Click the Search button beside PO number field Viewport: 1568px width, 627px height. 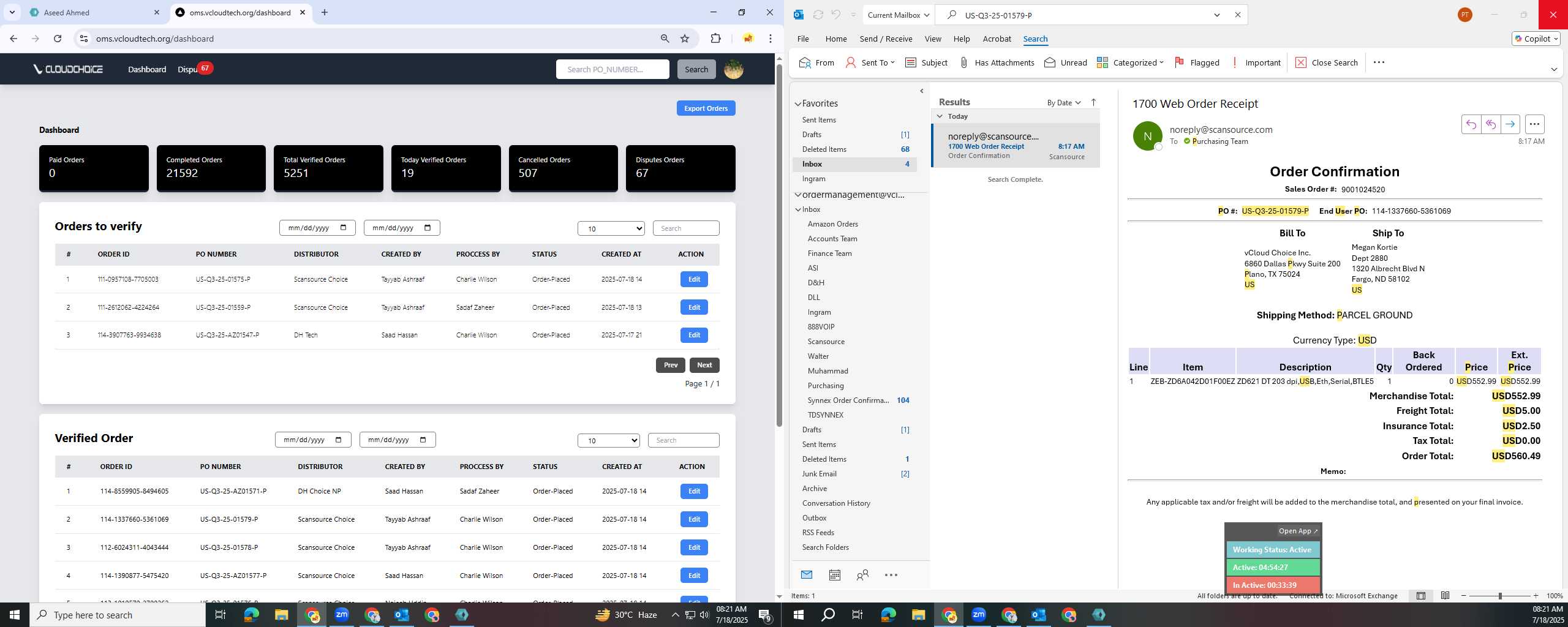[x=696, y=69]
